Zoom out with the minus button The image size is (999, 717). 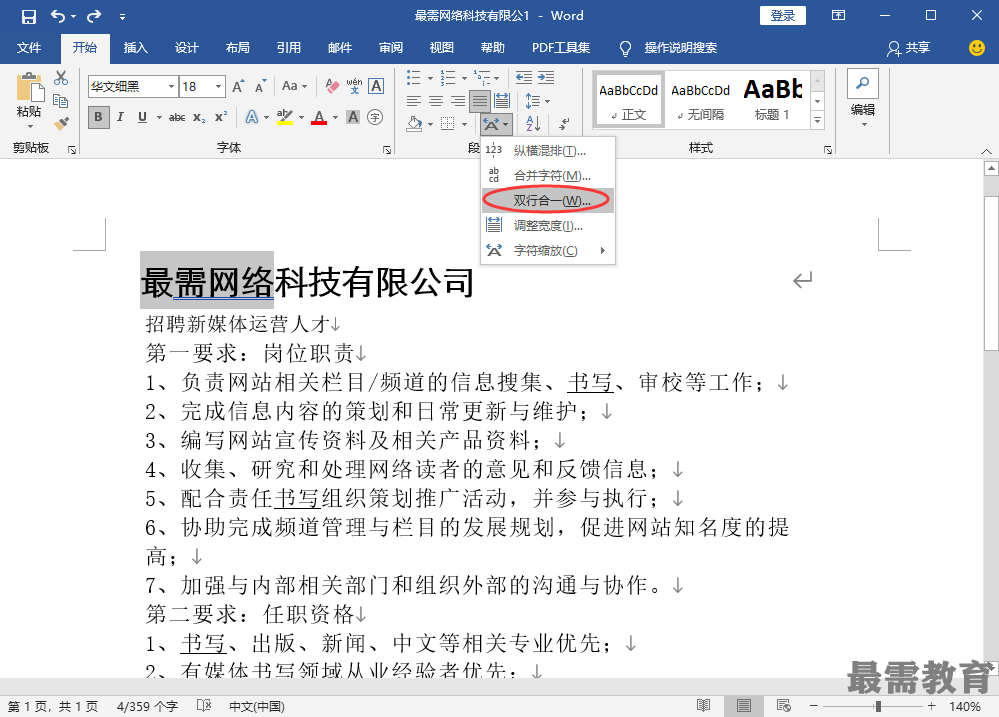(814, 706)
